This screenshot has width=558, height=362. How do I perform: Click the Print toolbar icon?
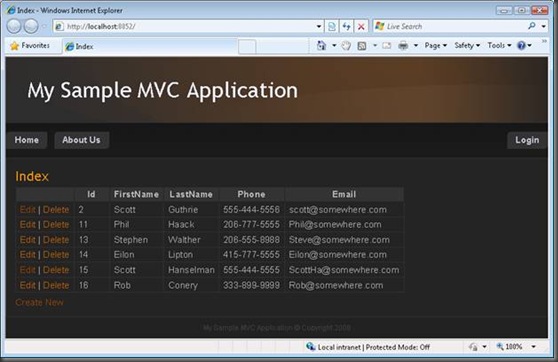pos(403,46)
